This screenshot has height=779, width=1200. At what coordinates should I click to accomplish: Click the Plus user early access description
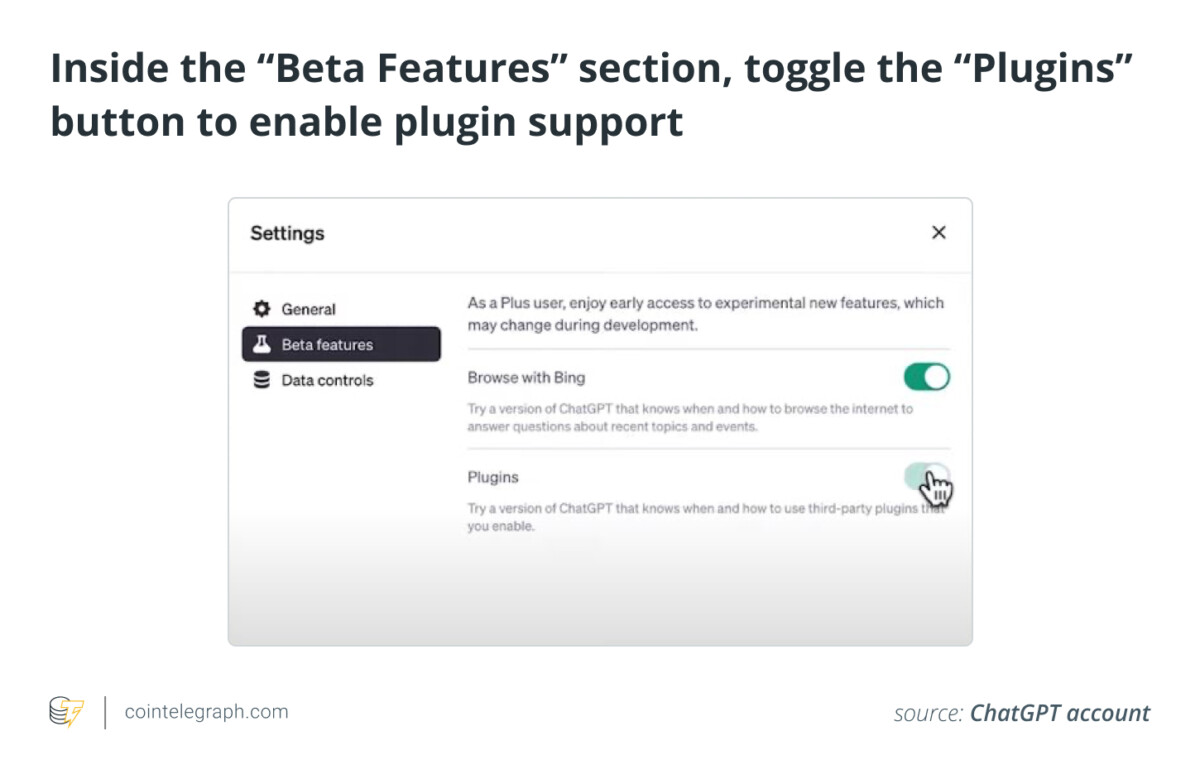706,314
